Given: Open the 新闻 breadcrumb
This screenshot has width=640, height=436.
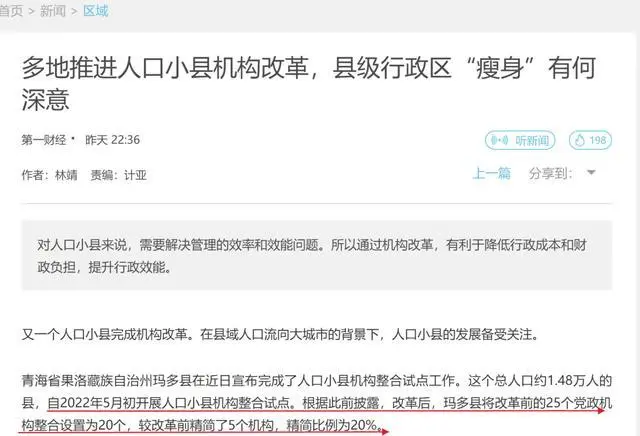Looking at the screenshot, I should [53, 11].
